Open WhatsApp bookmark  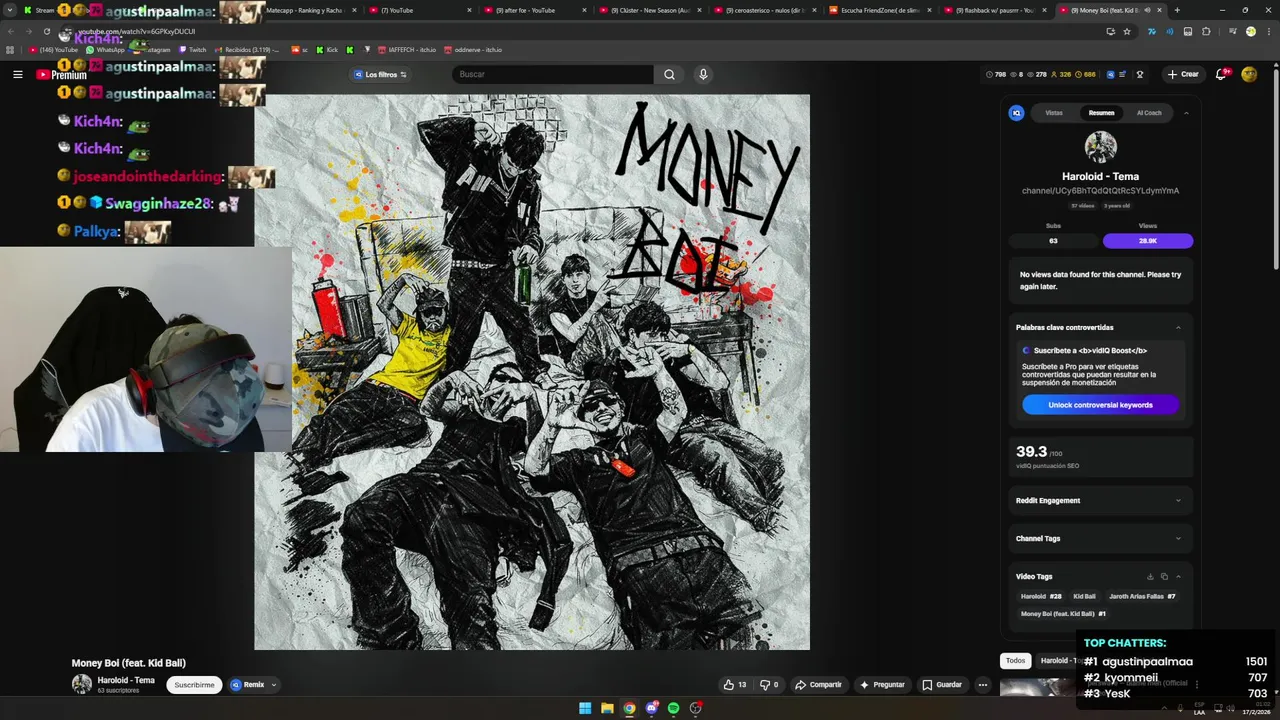tap(106, 49)
